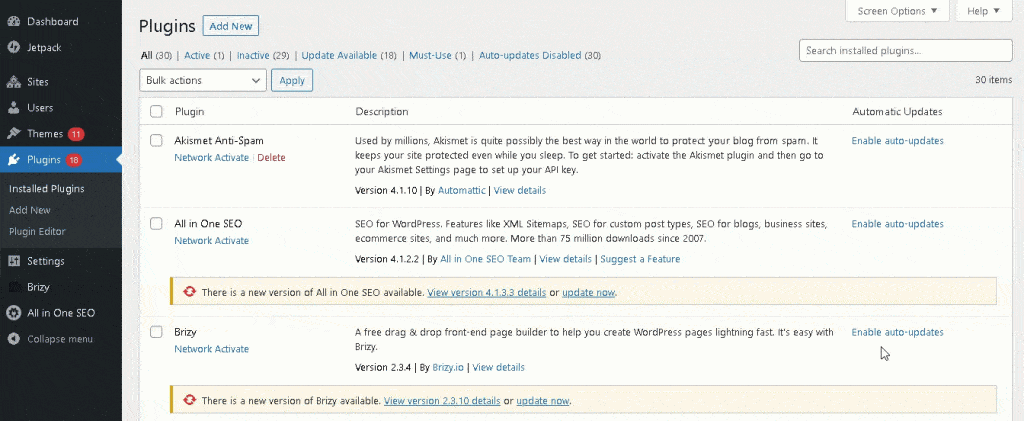The height and width of the screenshot is (421, 1024).
Task: Click Version 4.1.10 text
Action: click(x=385, y=191)
